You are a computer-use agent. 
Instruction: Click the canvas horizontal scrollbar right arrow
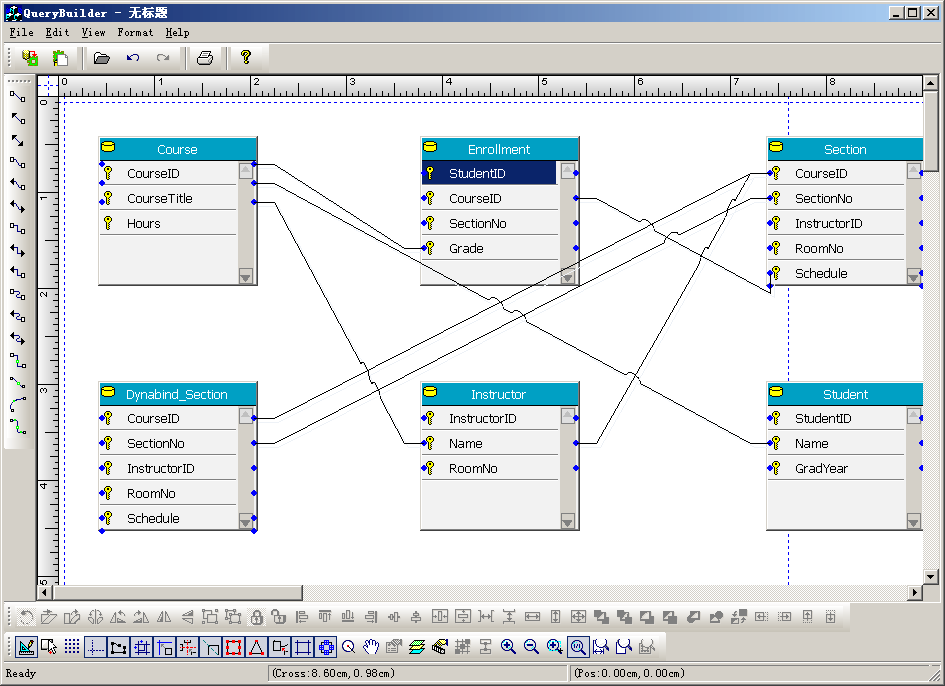pyautogui.click(x=914, y=593)
